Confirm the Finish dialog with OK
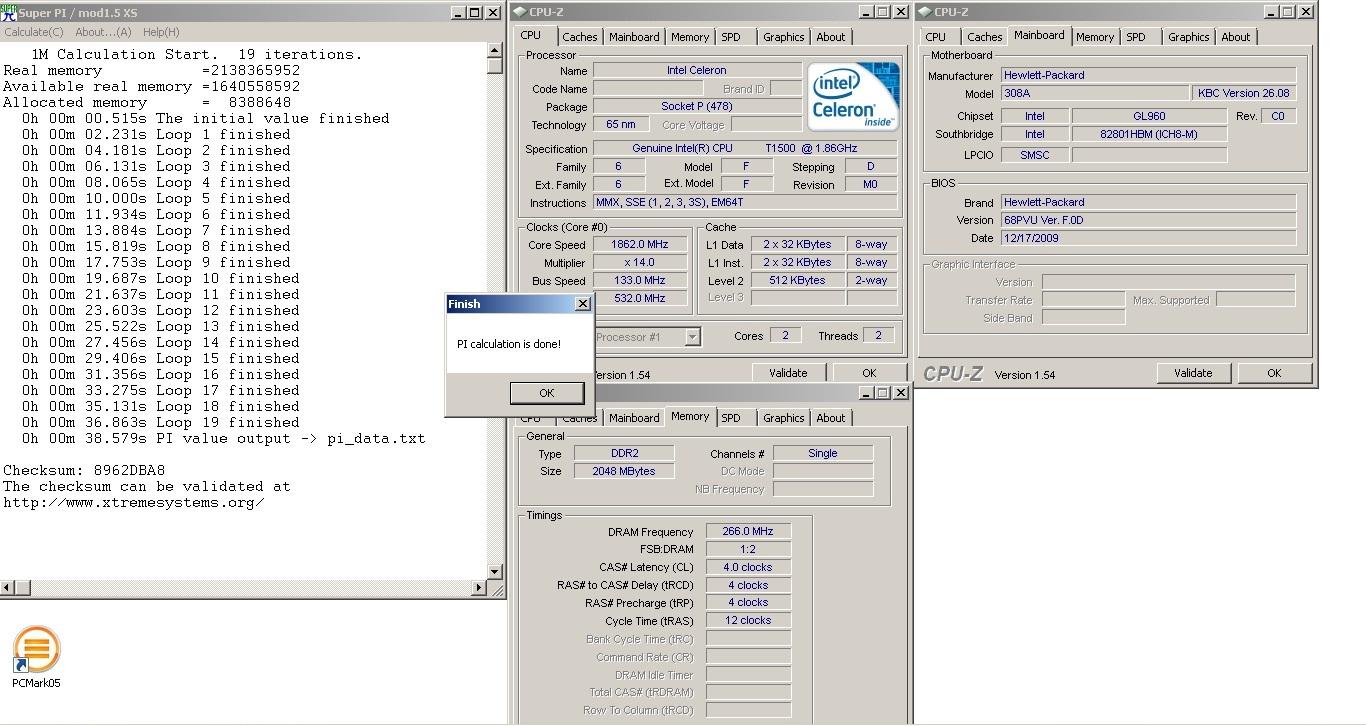The height and width of the screenshot is (726, 1366). pyautogui.click(x=546, y=393)
